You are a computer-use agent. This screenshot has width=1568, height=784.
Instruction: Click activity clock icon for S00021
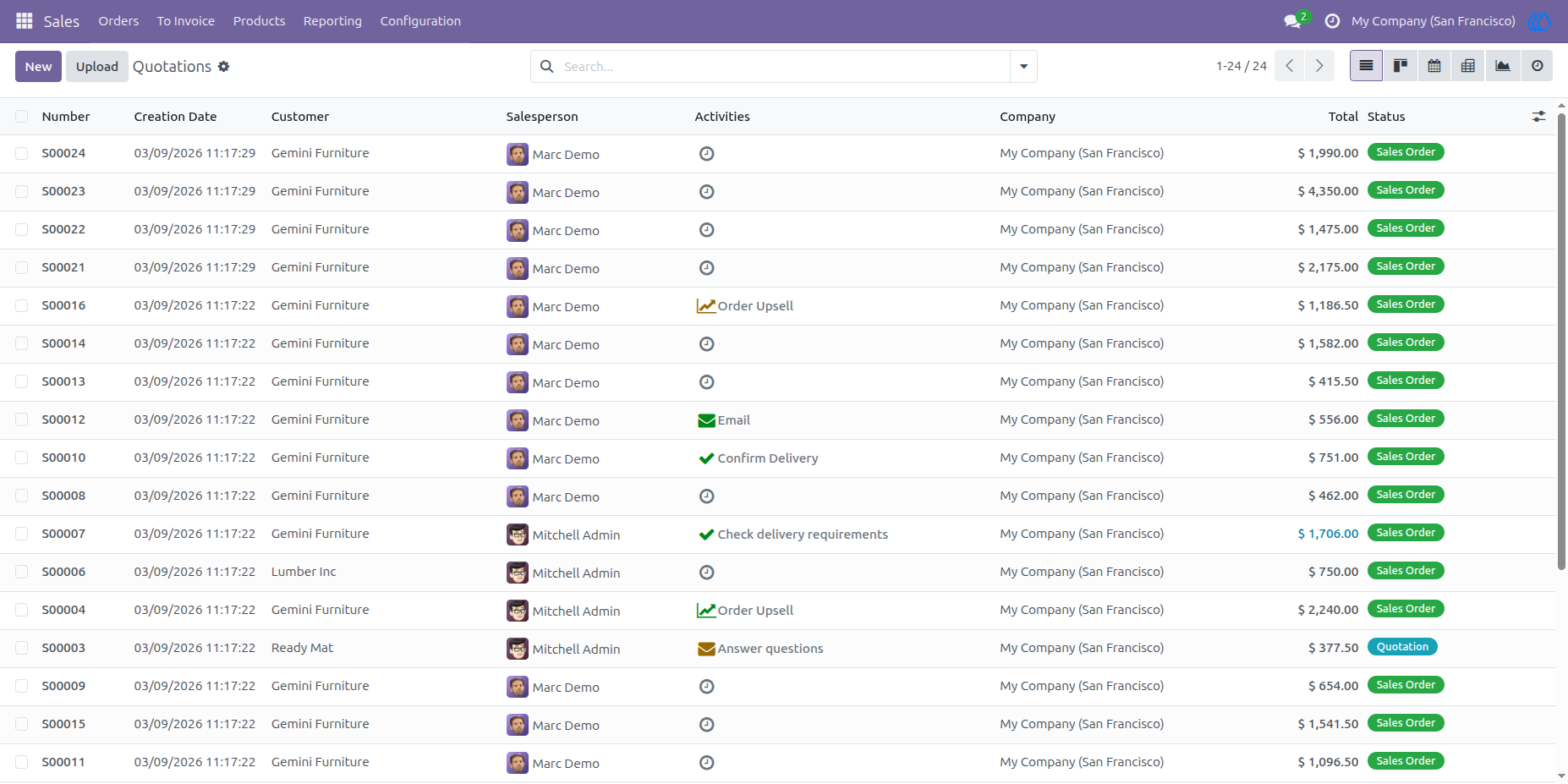pos(707,268)
